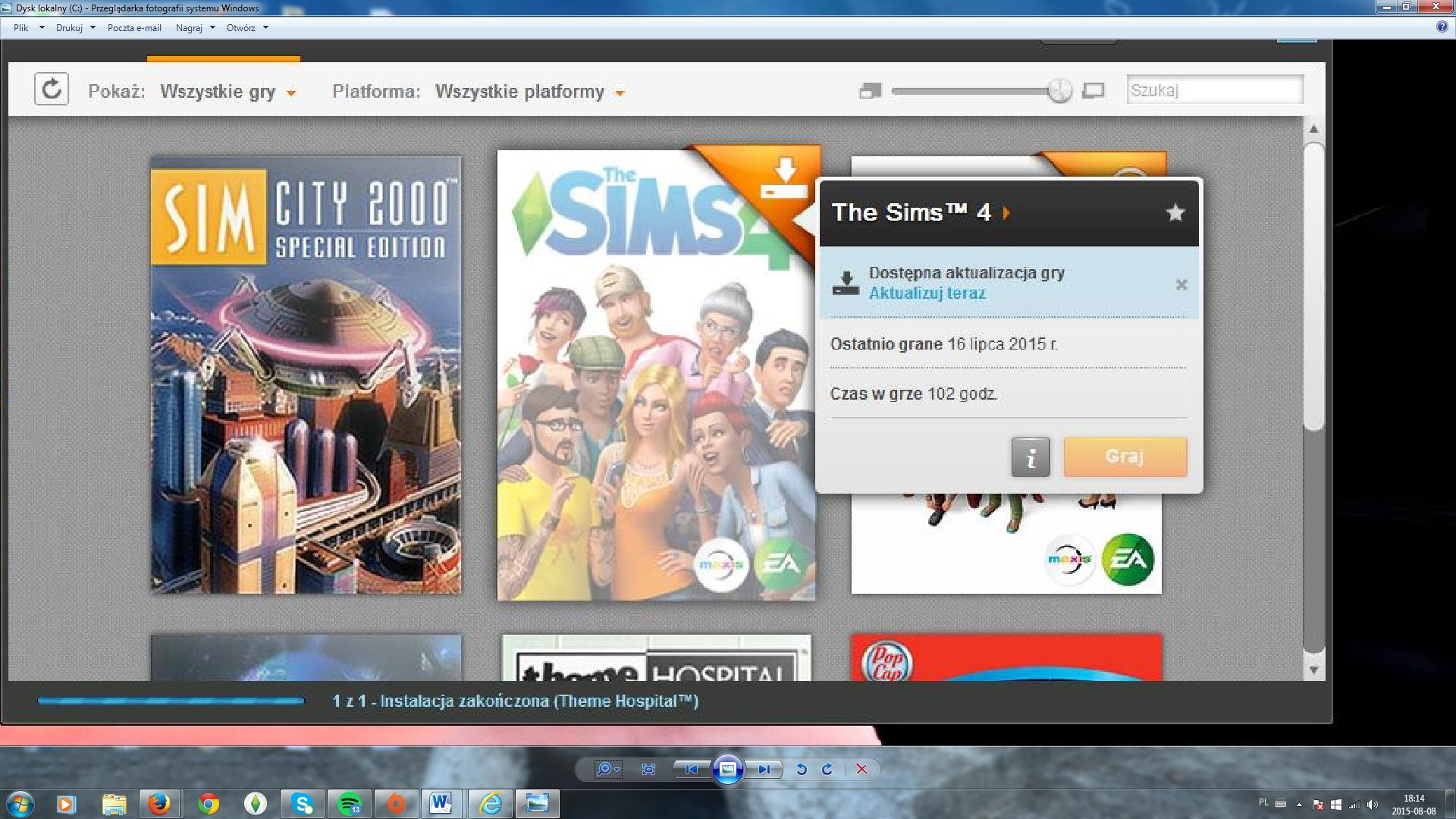Open the Plik menu
Image resolution: width=1456 pixels, height=819 pixels.
point(21,27)
